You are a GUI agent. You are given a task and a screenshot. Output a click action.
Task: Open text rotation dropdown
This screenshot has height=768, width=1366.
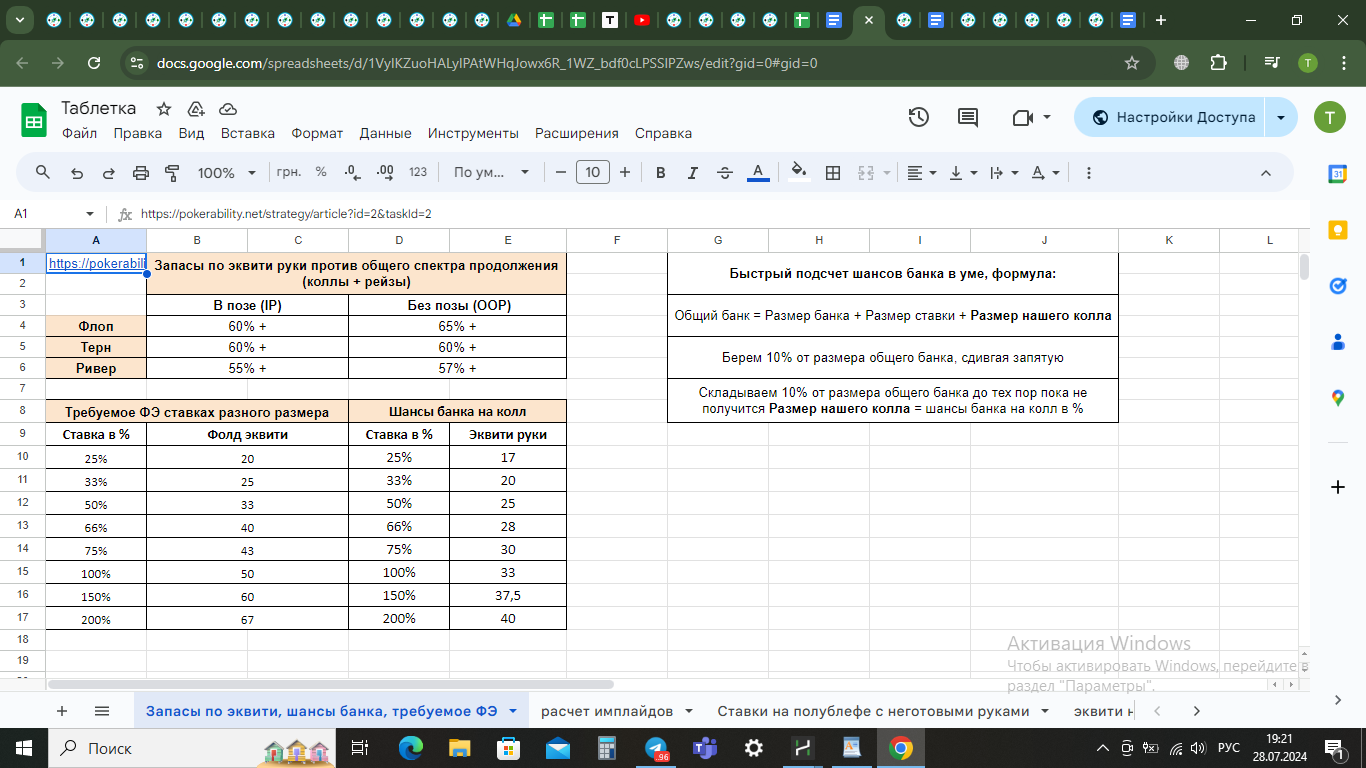(1045, 172)
